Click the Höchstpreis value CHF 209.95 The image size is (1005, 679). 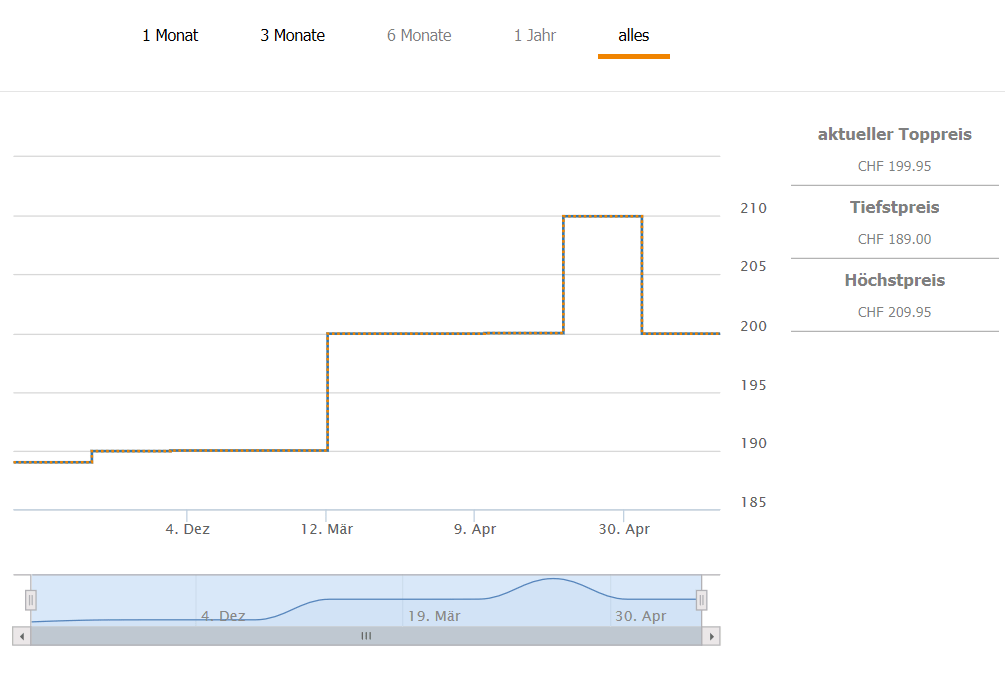click(x=894, y=312)
